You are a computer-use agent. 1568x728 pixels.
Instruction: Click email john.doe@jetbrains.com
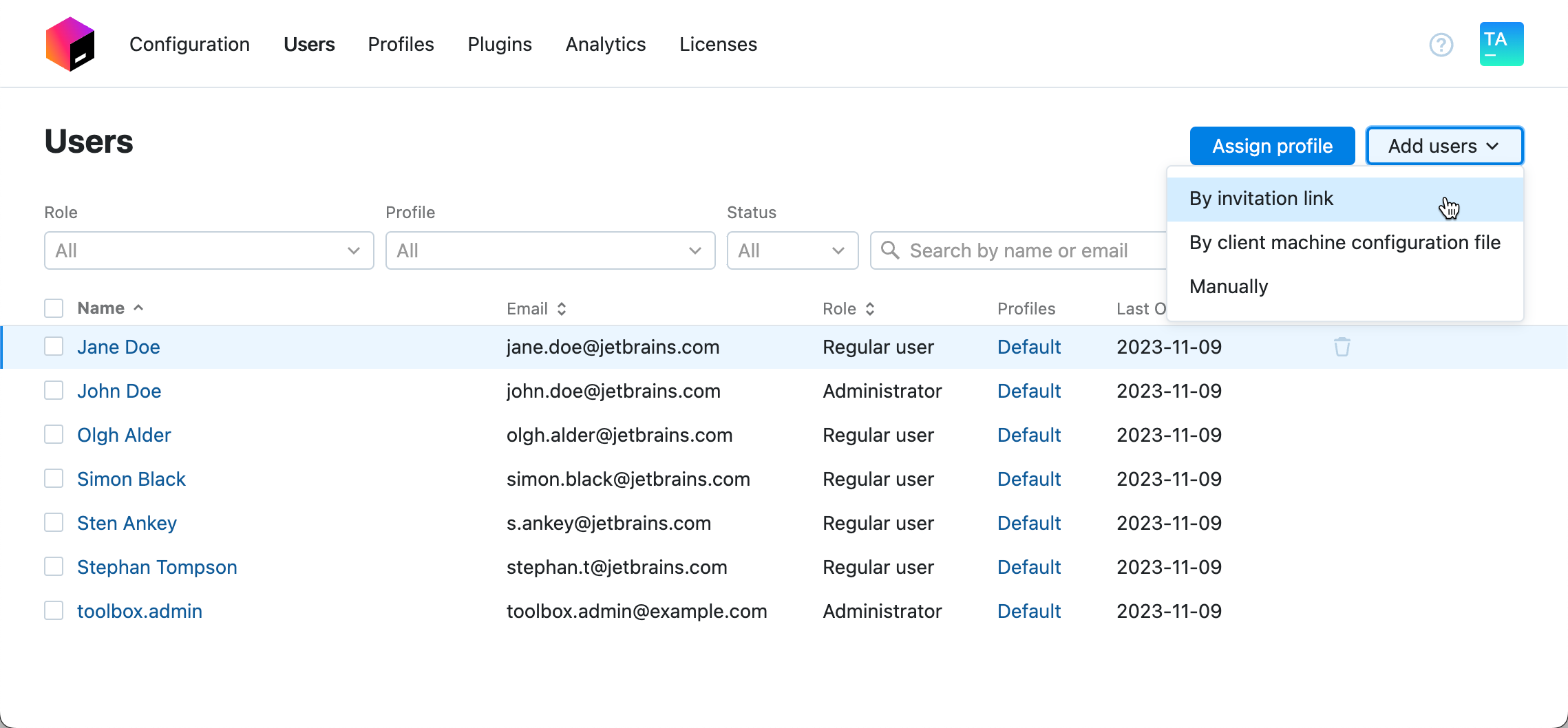pyautogui.click(x=613, y=391)
